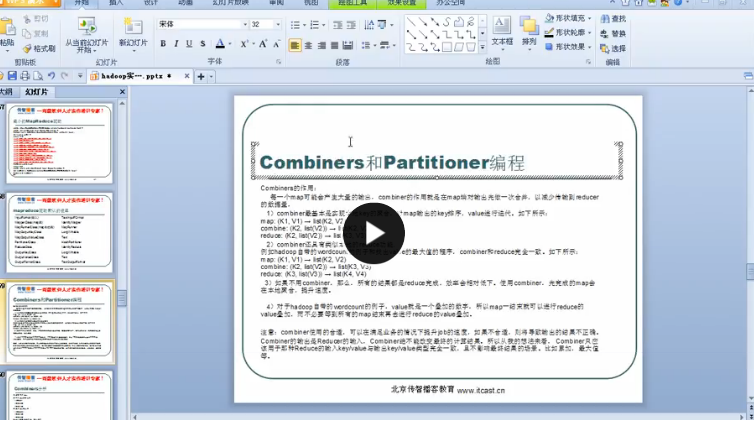
Task: Click the Copy (复制) icon
Action: pyautogui.click(x=27, y=34)
